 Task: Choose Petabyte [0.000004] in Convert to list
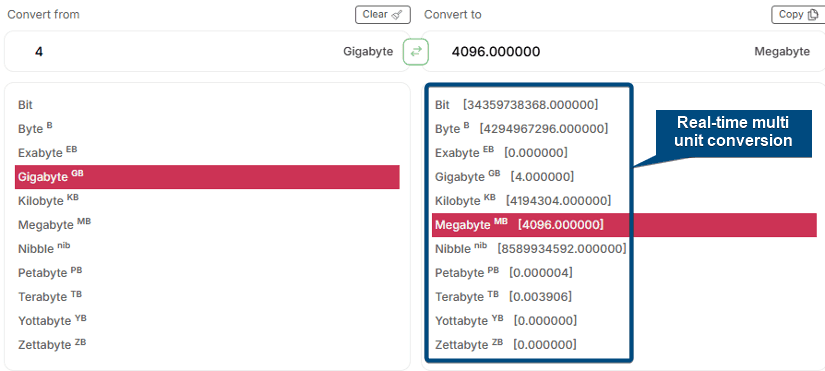click(504, 273)
